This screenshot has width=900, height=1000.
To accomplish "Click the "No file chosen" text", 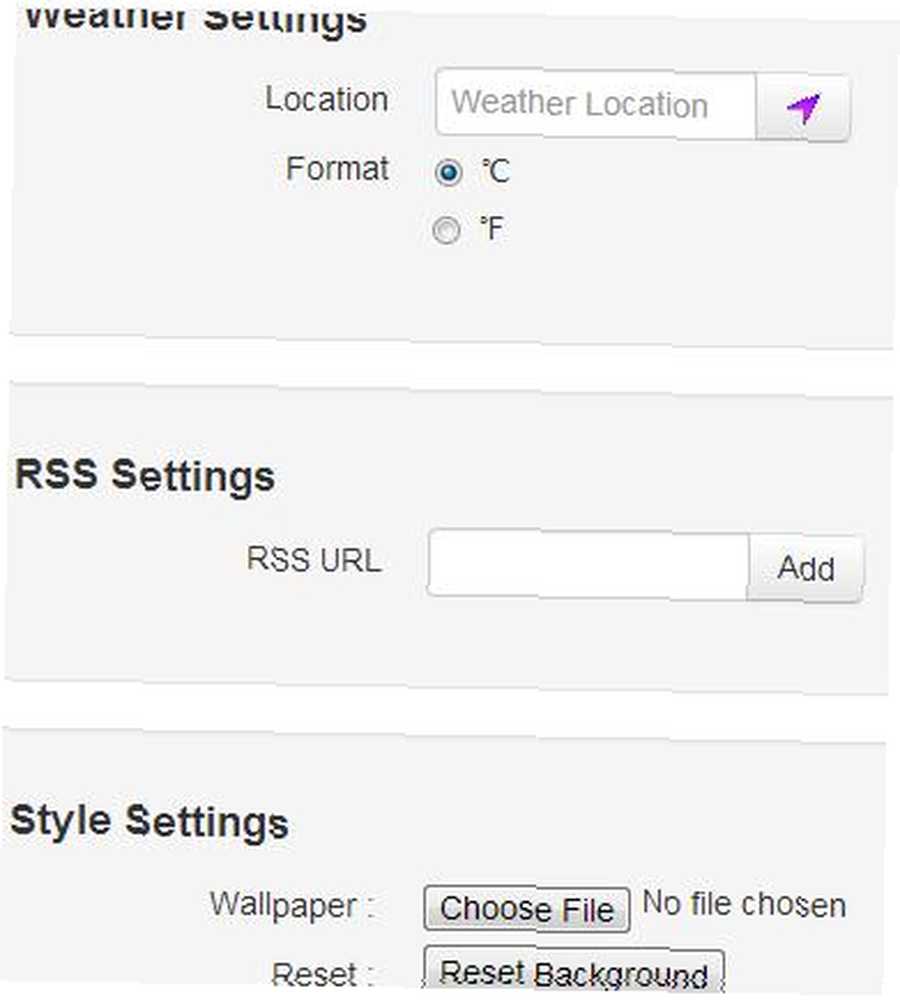I will coord(744,904).
